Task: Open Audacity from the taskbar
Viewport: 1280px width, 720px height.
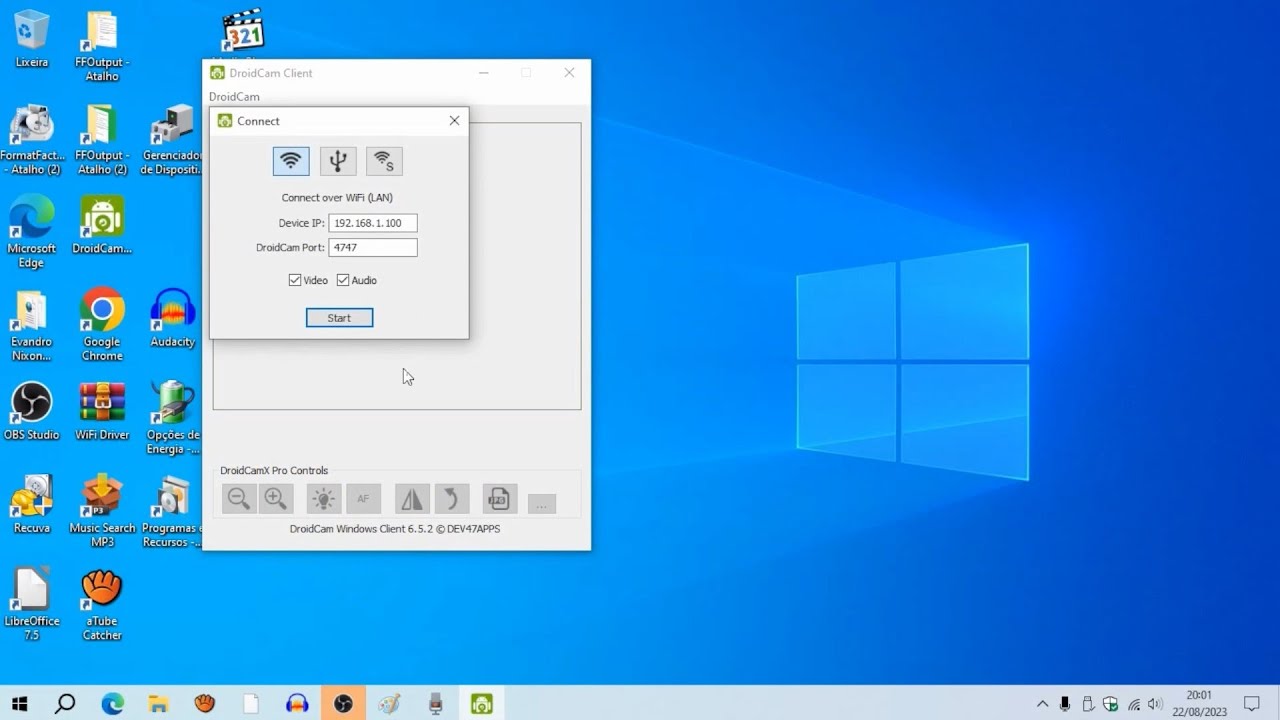Action: pyautogui.click(x=297, y=703)
